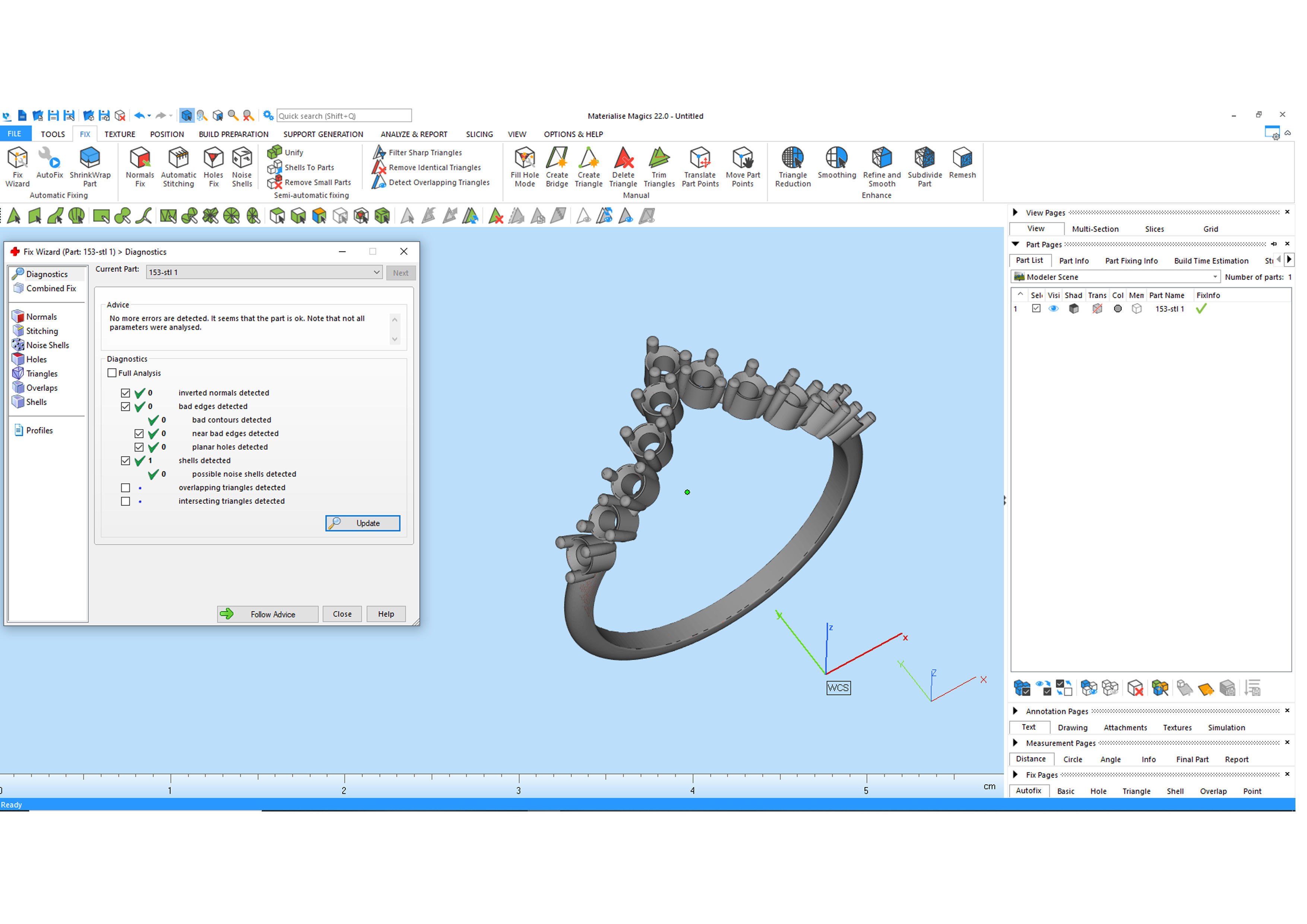
Task: Open the undo history dropdown arrow
Action: pyautogui.click(x=149, y=116)
